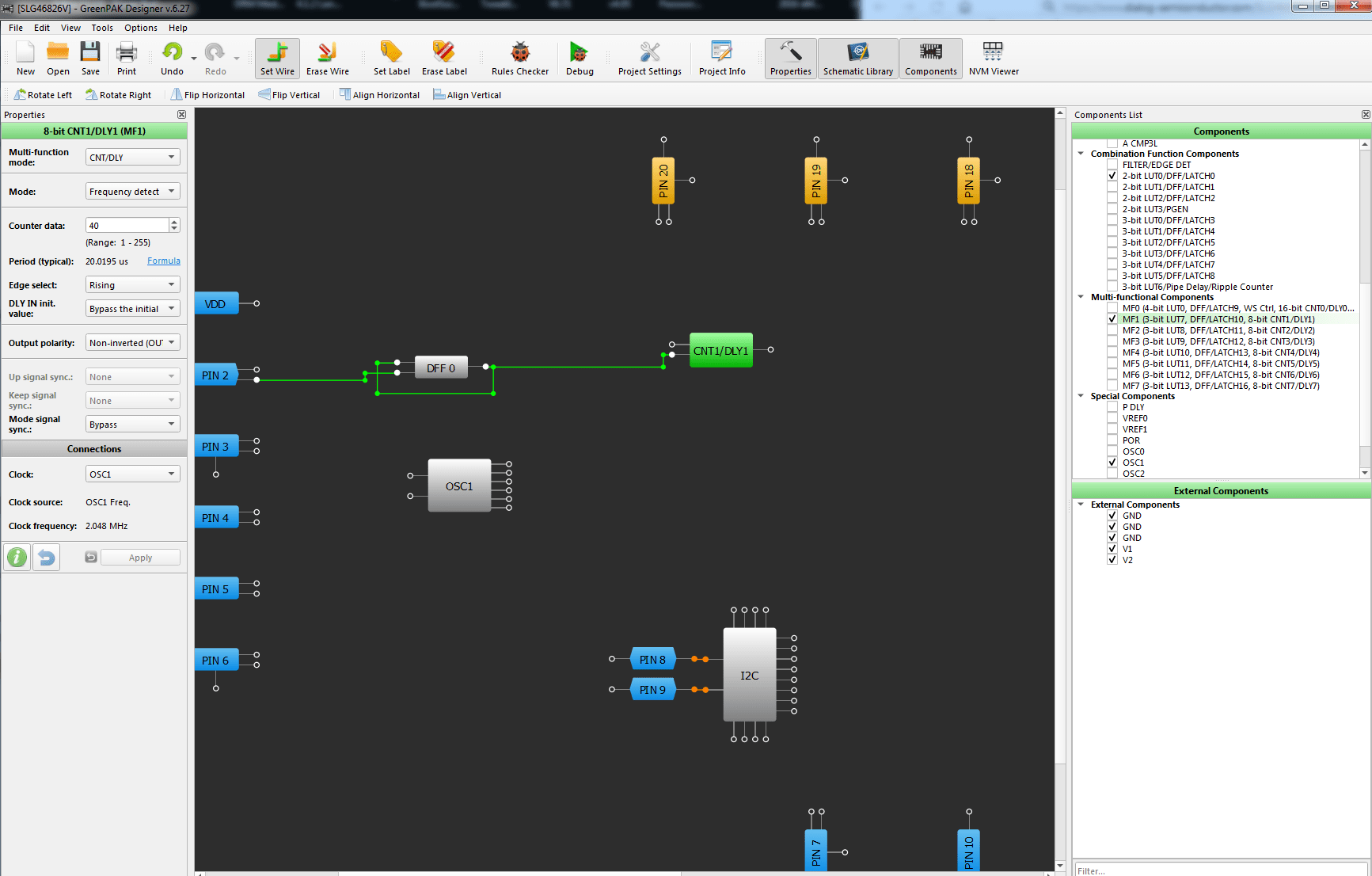Launch the Debug tool
The width and height of the screenshot is (1372, 876).
coord(580,58)
